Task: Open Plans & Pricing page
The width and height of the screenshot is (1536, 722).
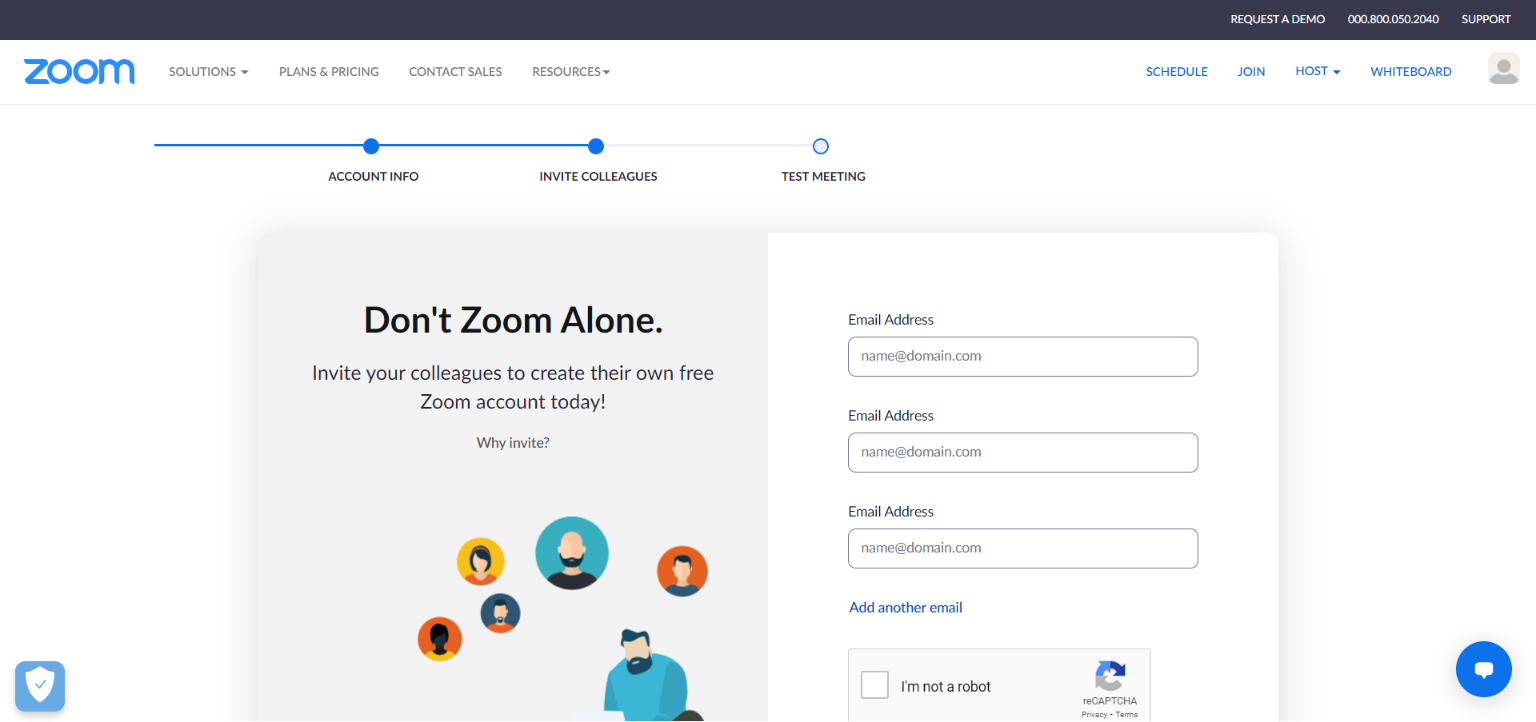Action: pyautogui.click(x=329, y=72)
